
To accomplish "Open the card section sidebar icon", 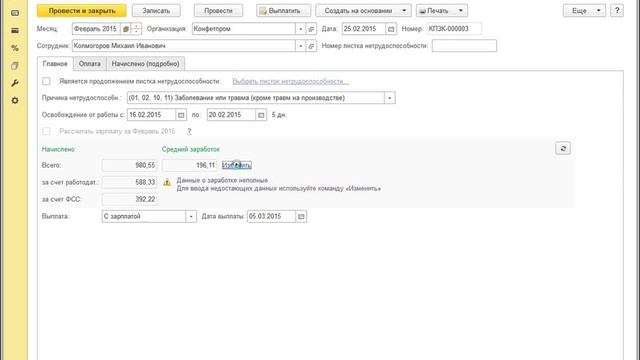I will [15, 31].
